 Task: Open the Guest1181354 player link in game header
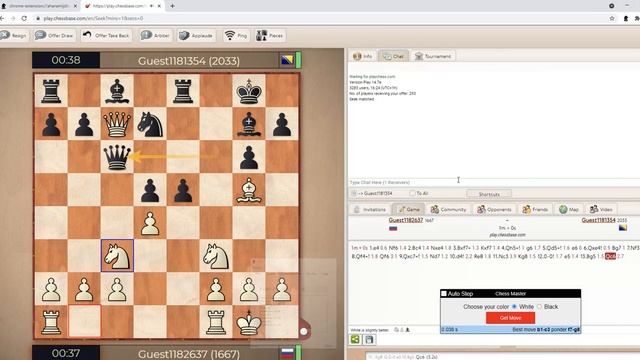point(598,220)
